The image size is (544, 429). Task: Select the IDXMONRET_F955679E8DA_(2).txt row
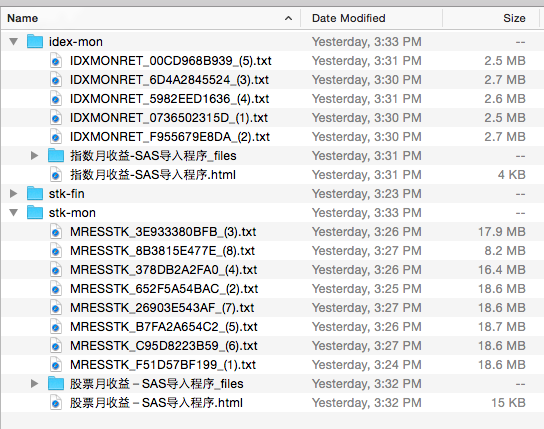click(x=271, y=137)
